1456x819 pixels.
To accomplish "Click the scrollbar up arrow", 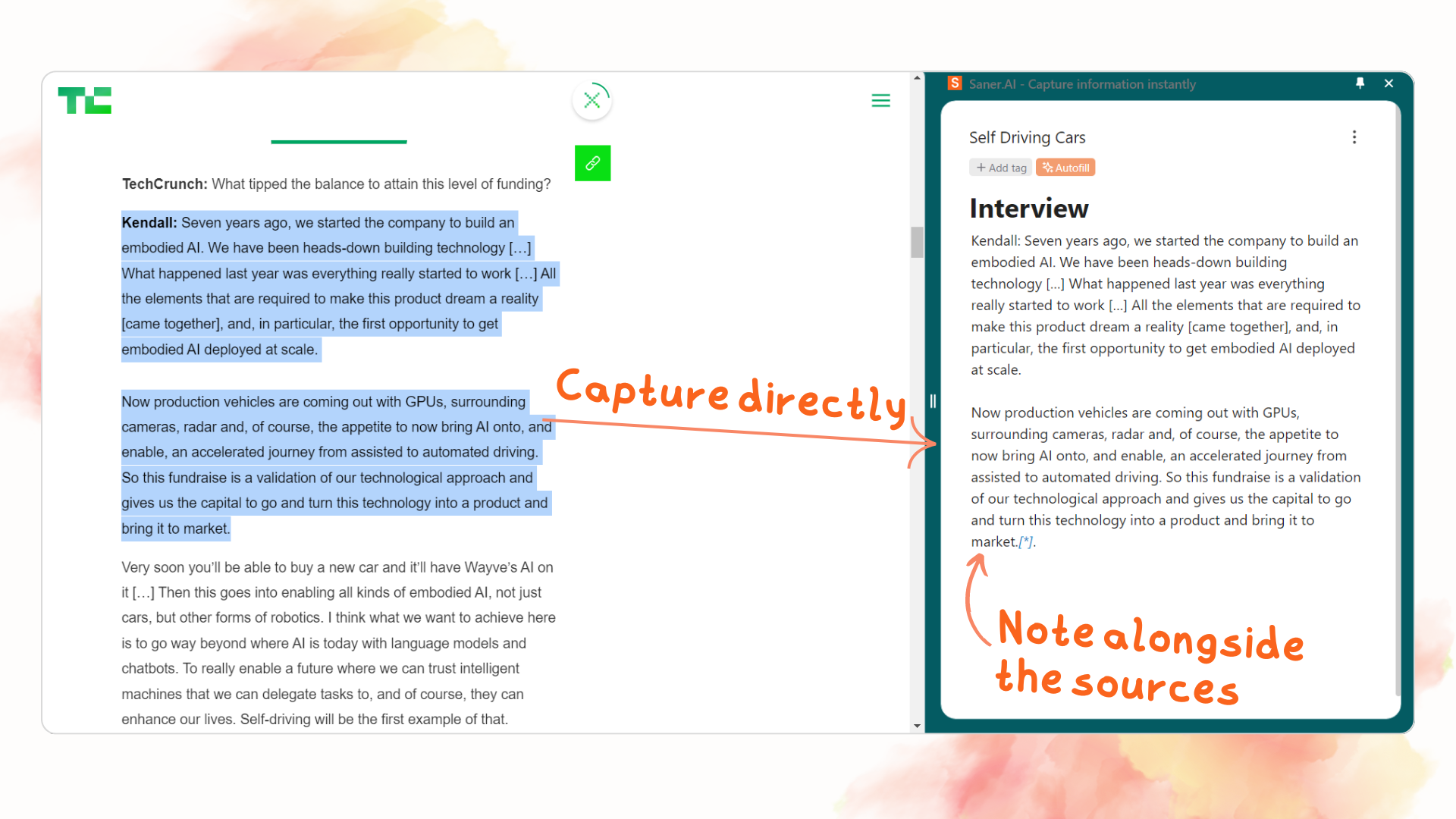I will point(917,78).
